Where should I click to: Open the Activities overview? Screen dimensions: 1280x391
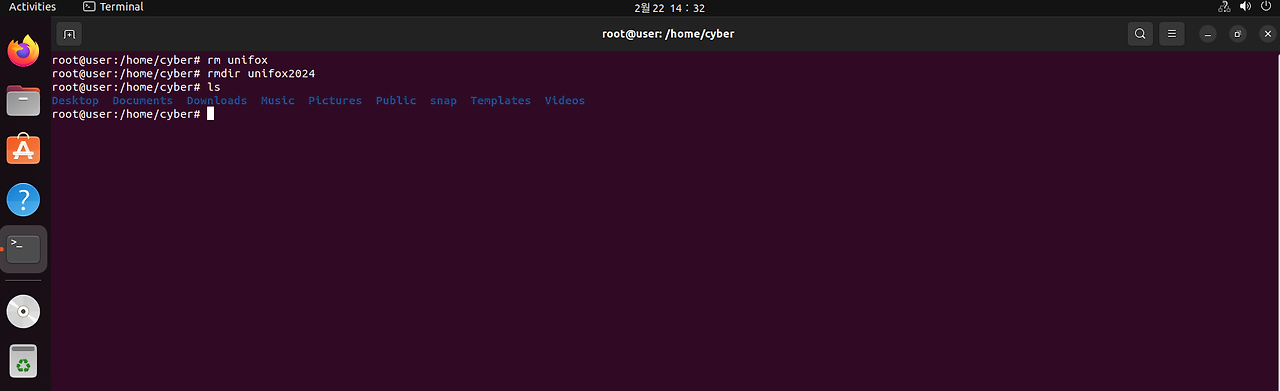[x=32, y=7]
